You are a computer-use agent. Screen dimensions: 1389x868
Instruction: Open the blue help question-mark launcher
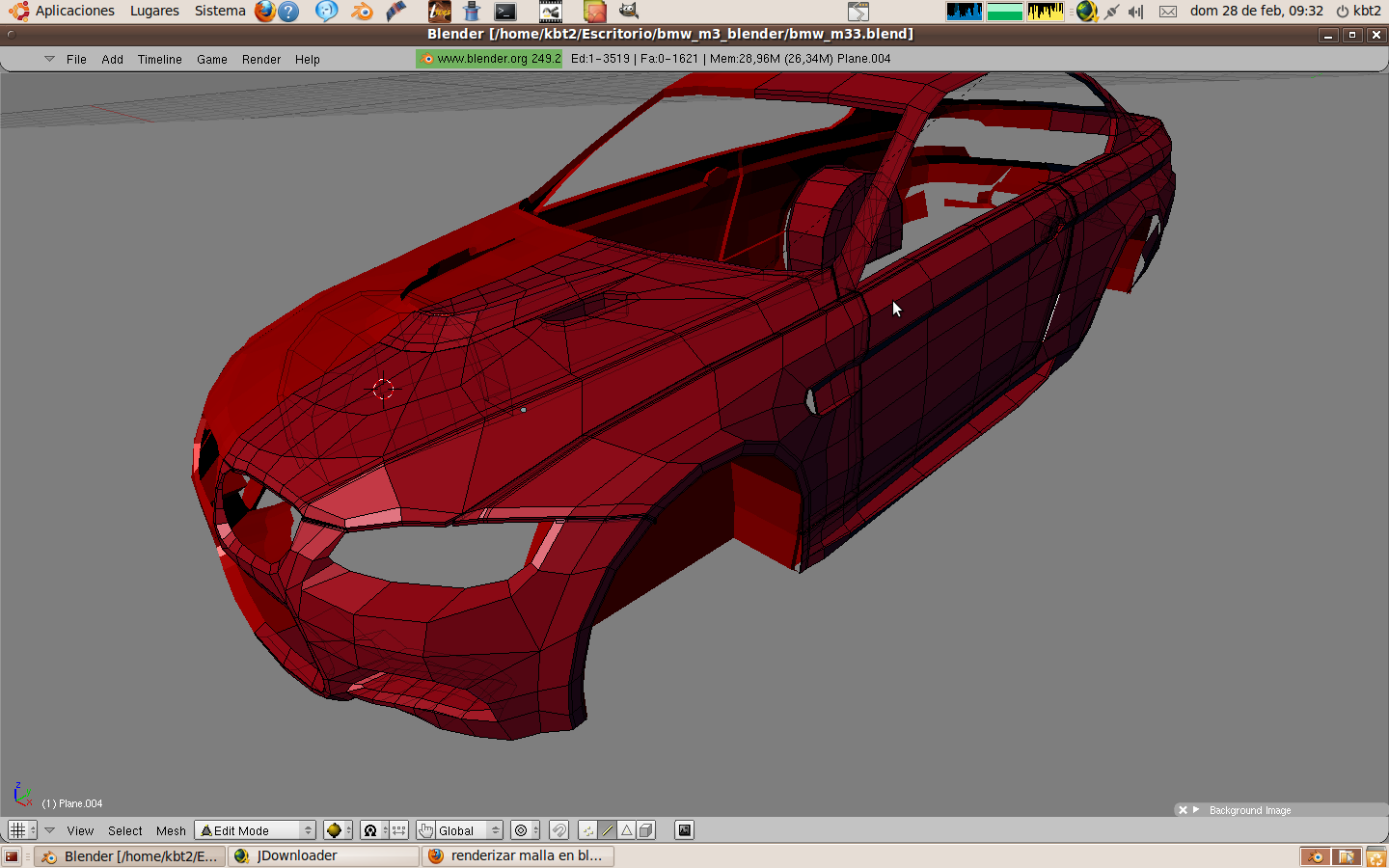[287, 12]
